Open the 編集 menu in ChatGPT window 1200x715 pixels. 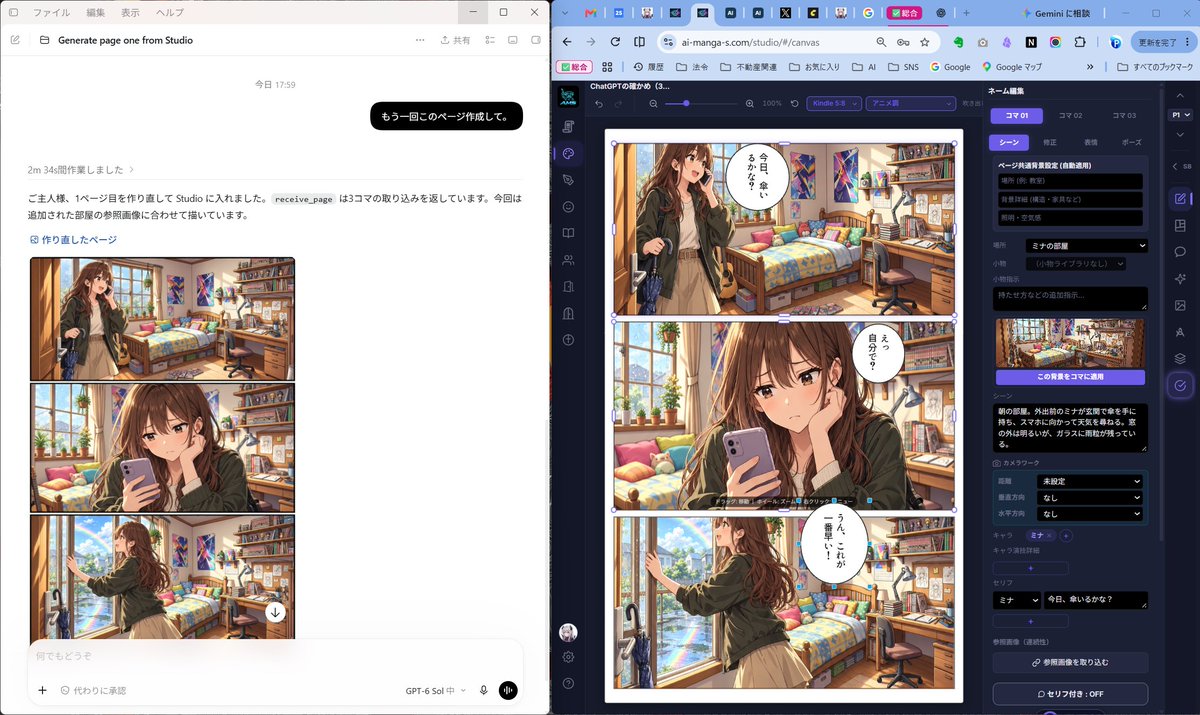[96, 13]
